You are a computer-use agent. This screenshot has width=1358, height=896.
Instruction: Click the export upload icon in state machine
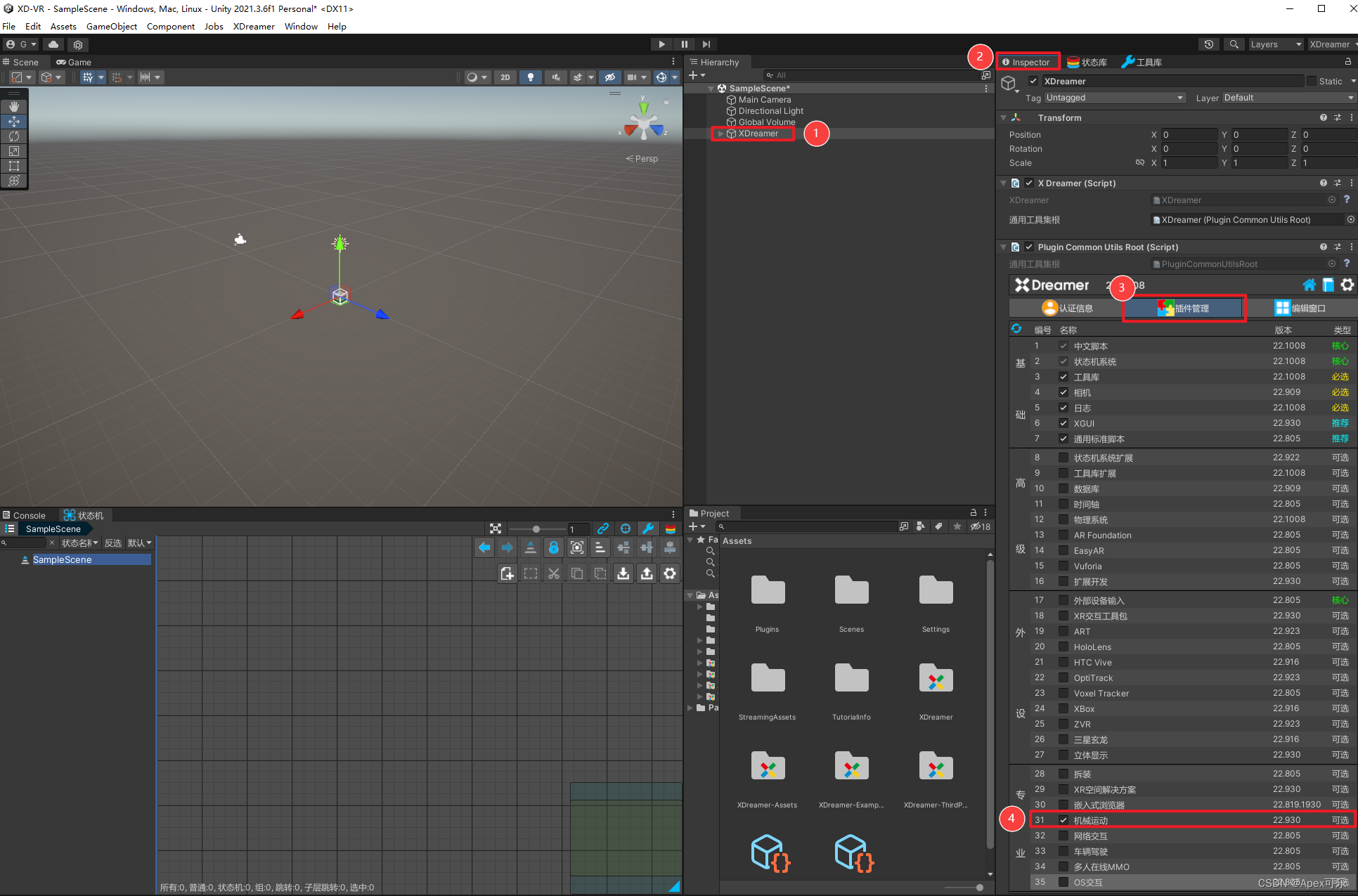647,573
